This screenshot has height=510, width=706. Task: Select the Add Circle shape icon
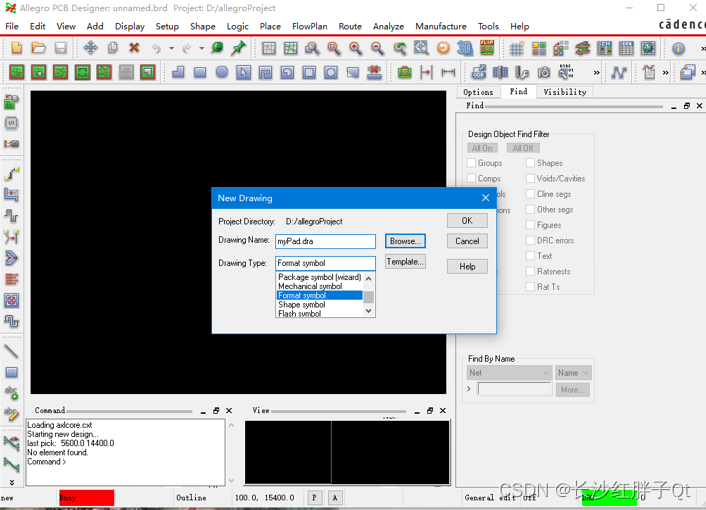(222, 72)
